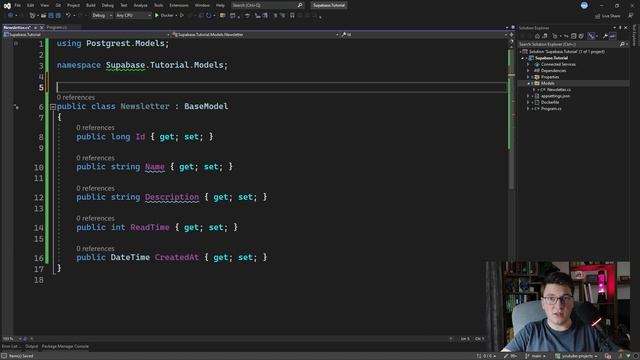The height and width of the screenshot is (360, 640).
Task: Open the Supabase.Tutorial project navigation dropdown
Action: tap(87, 35)
